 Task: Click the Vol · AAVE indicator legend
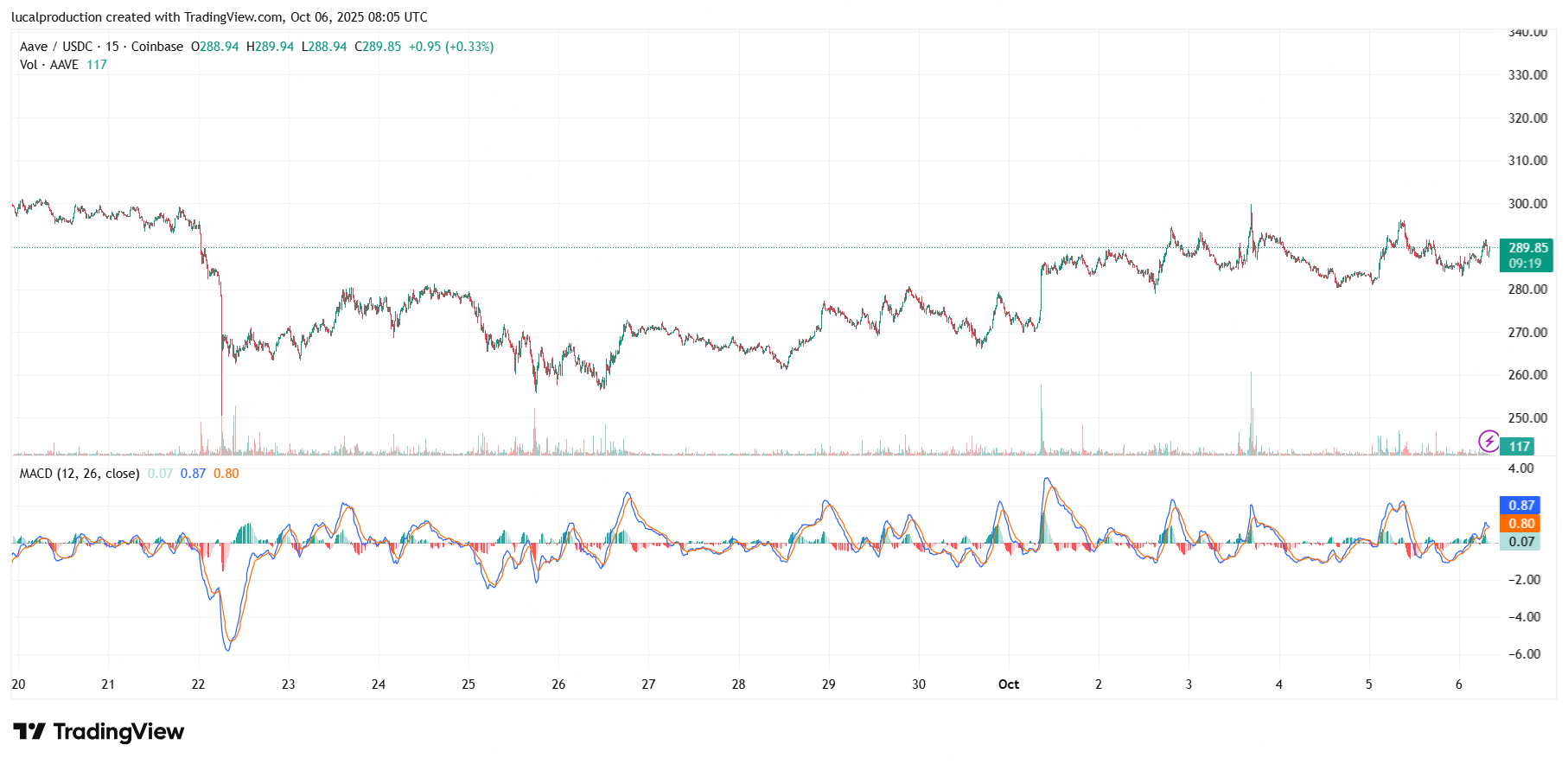[49, 65]
